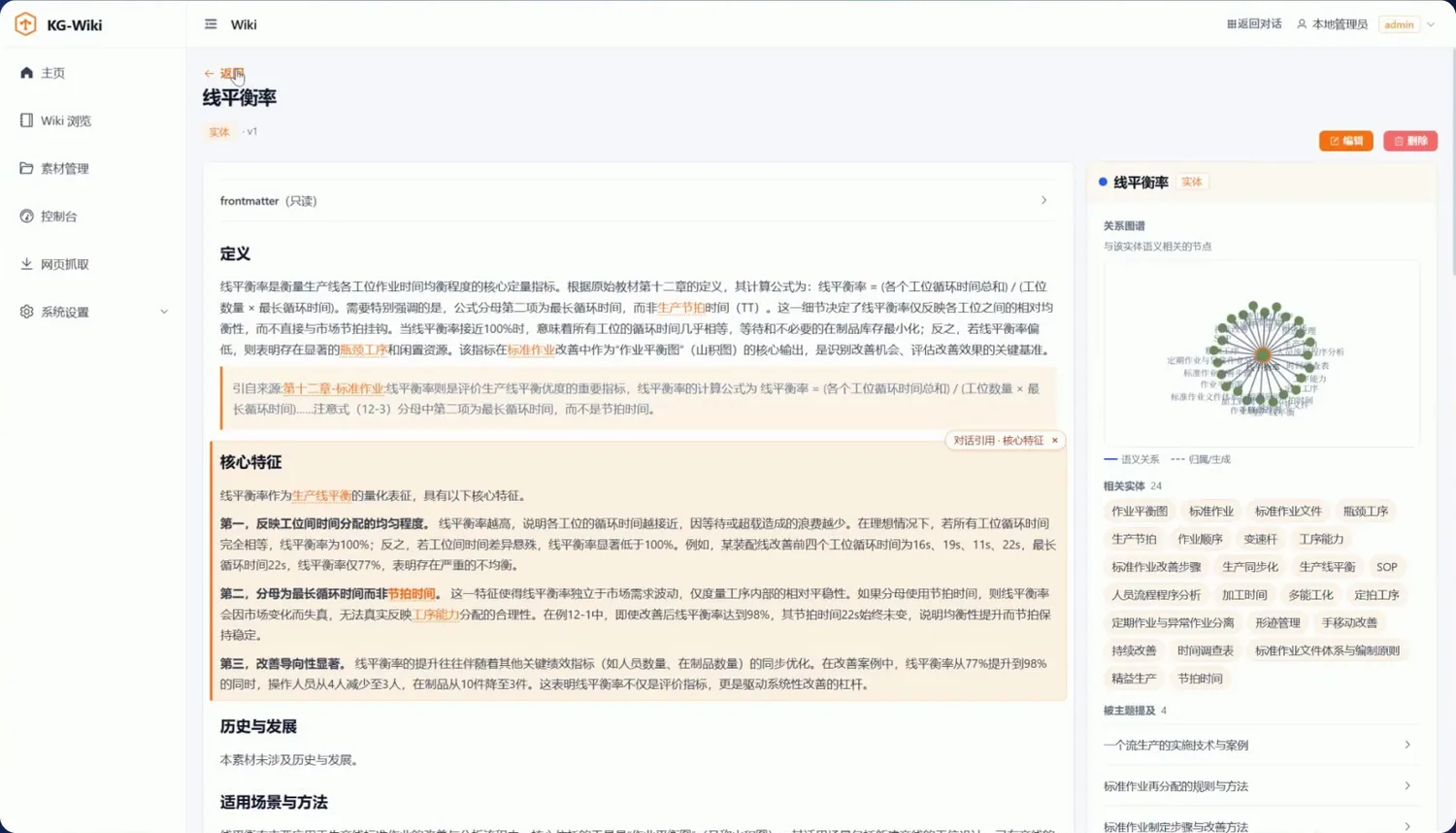Click the home icon beside 主页
Image resolution: width=1456 pixels, height=833 pixels.
point(26,73)
